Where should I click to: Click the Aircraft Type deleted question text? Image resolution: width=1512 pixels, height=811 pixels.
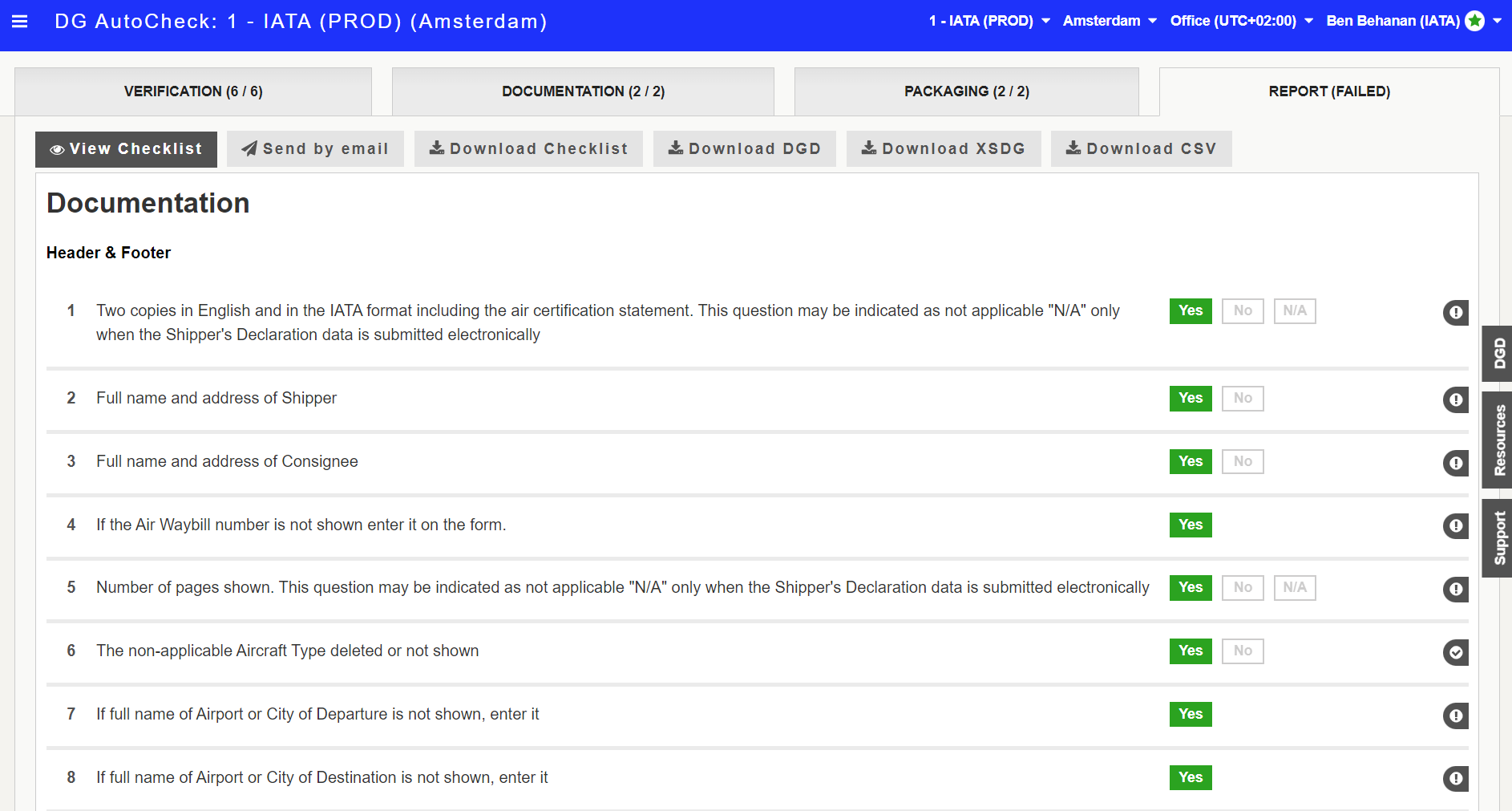click(x=288, y=651)
